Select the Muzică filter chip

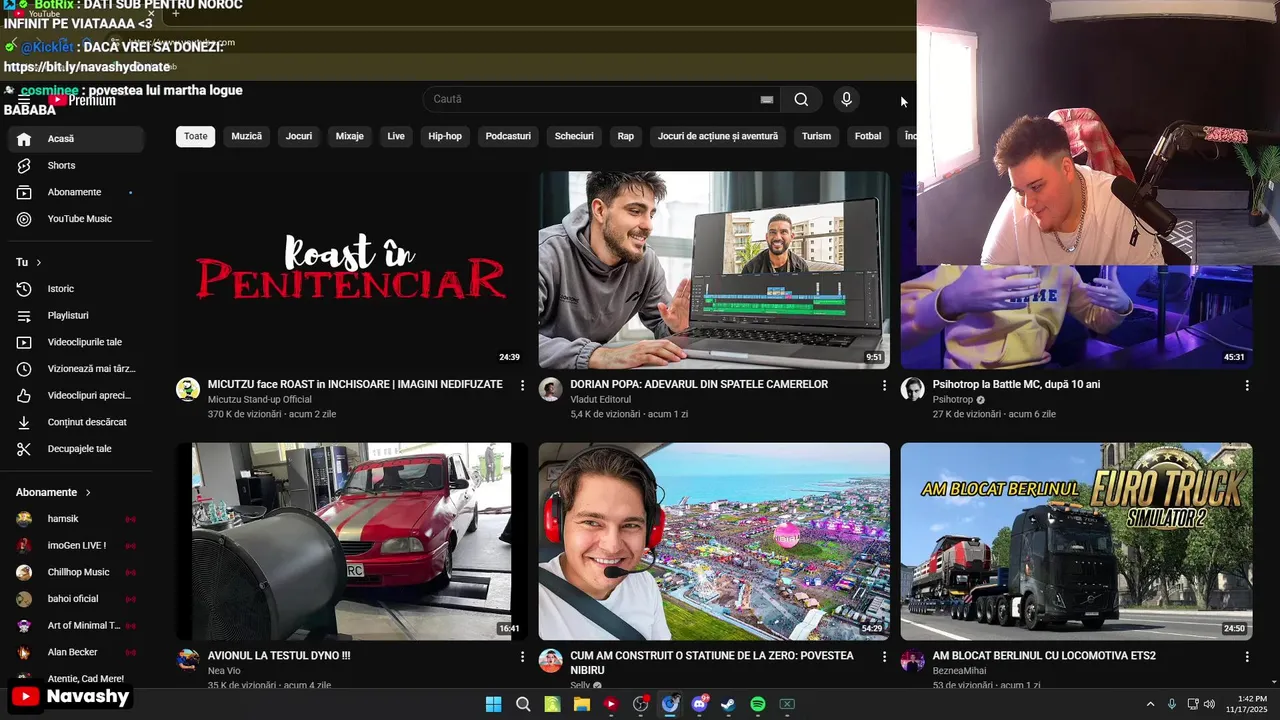point(247,136)
